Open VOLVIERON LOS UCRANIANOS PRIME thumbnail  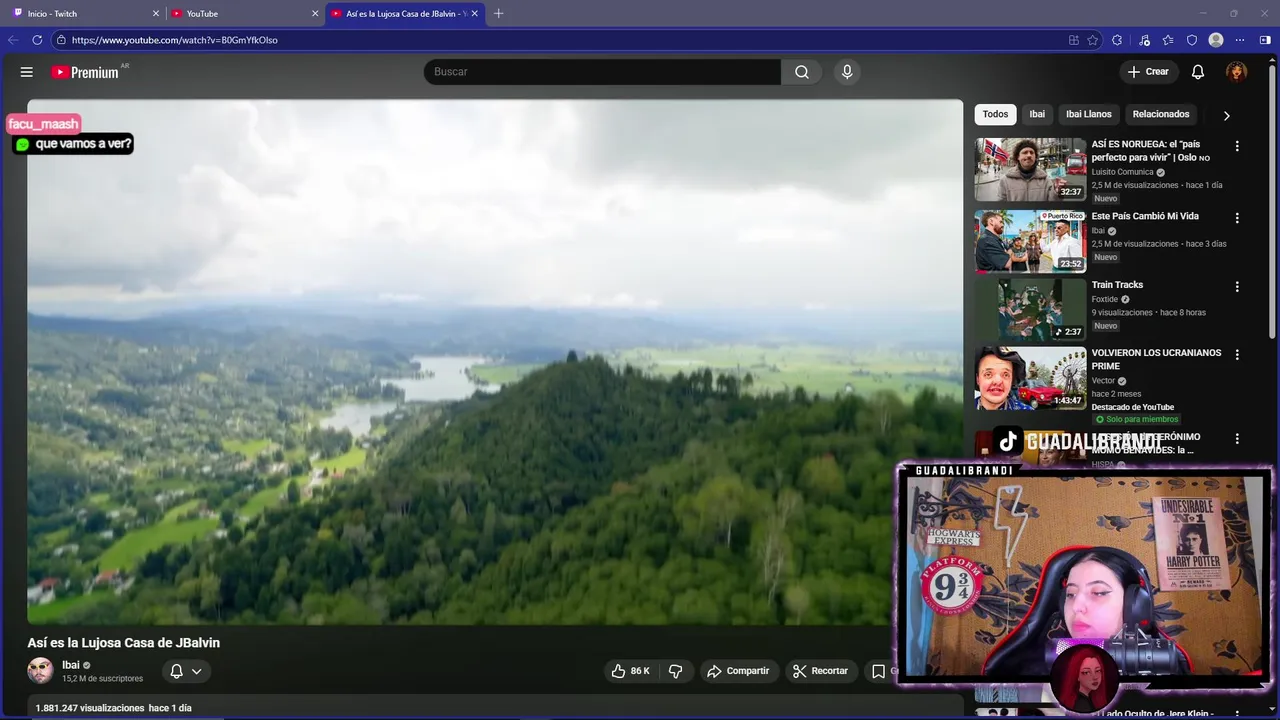click(x=1030, y=378)
